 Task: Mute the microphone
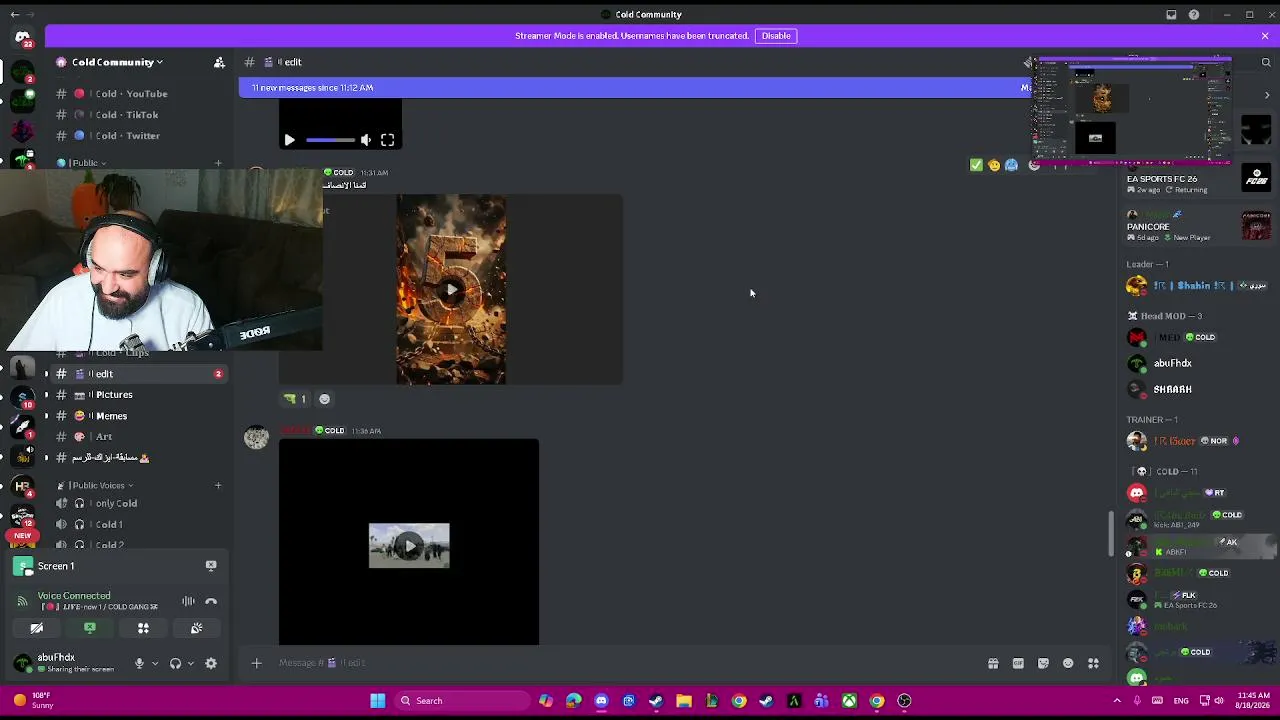pos(139,663)
